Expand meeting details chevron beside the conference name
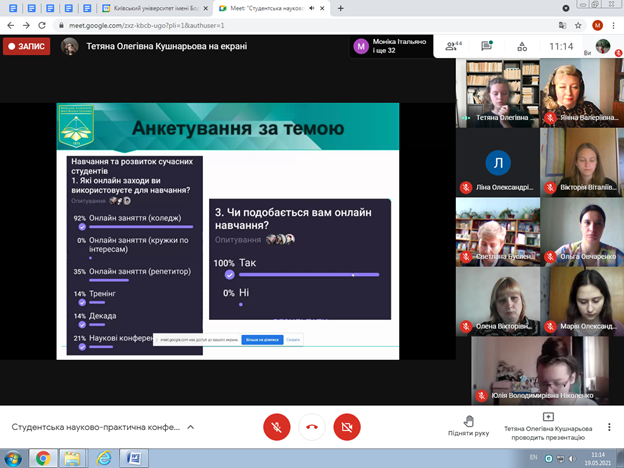The width and height of the screenshot is (624, 468). point(191,427)
